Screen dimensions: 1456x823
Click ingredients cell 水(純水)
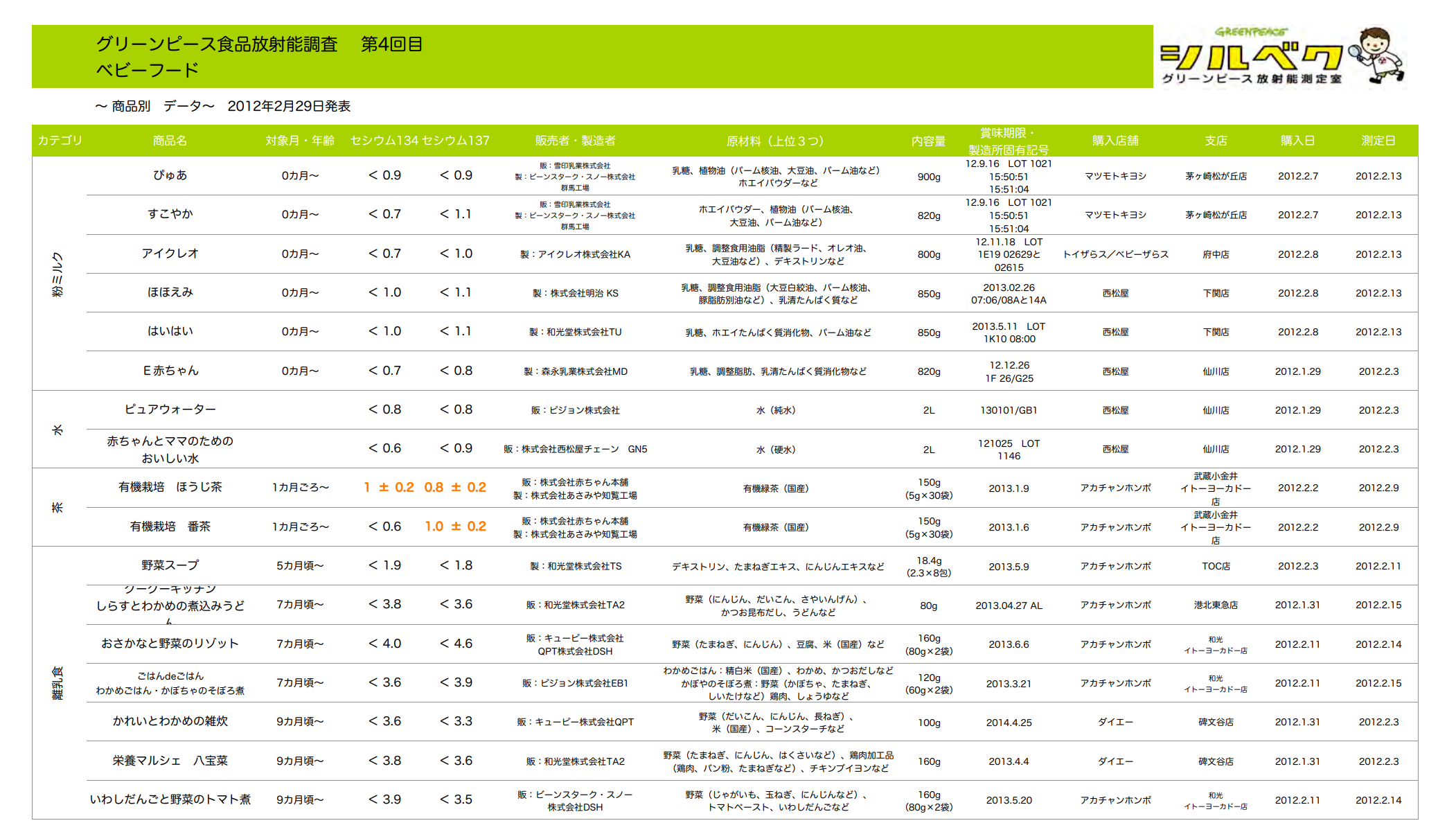[775, 410]
